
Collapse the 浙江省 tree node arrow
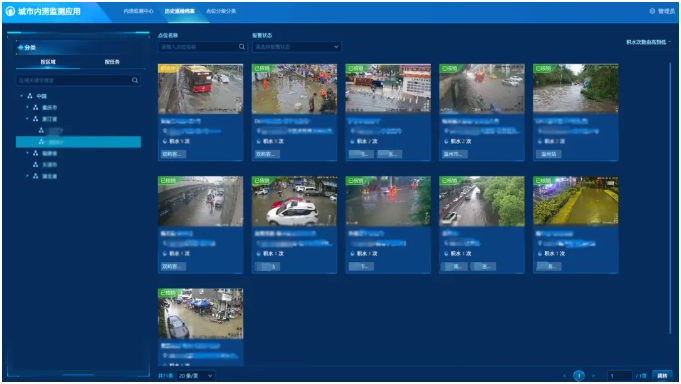(x=27, y=119)
